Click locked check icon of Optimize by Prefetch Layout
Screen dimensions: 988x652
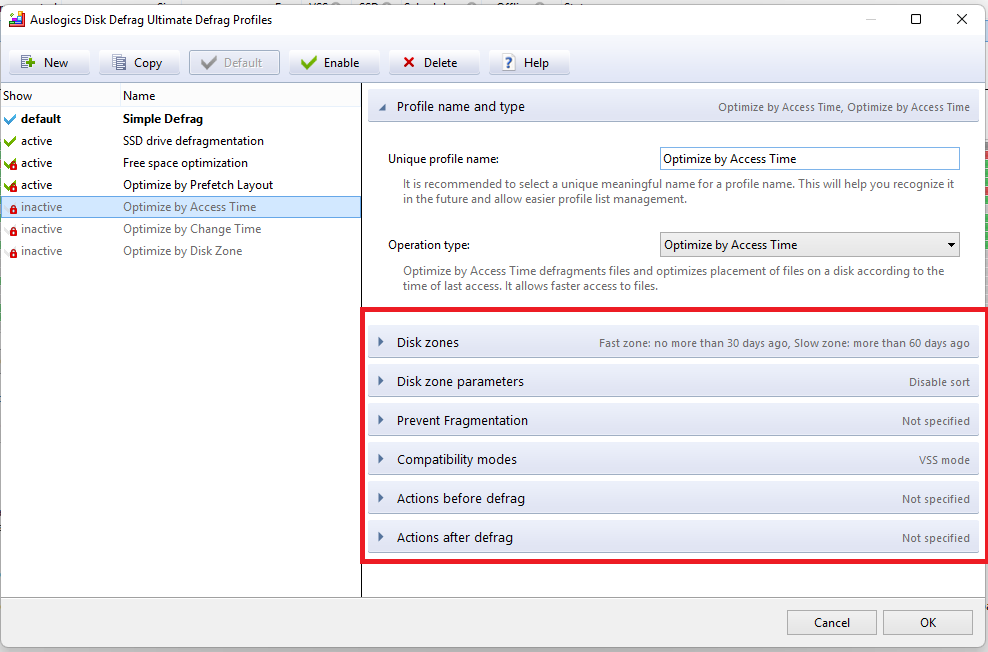[x=10, y=186]
